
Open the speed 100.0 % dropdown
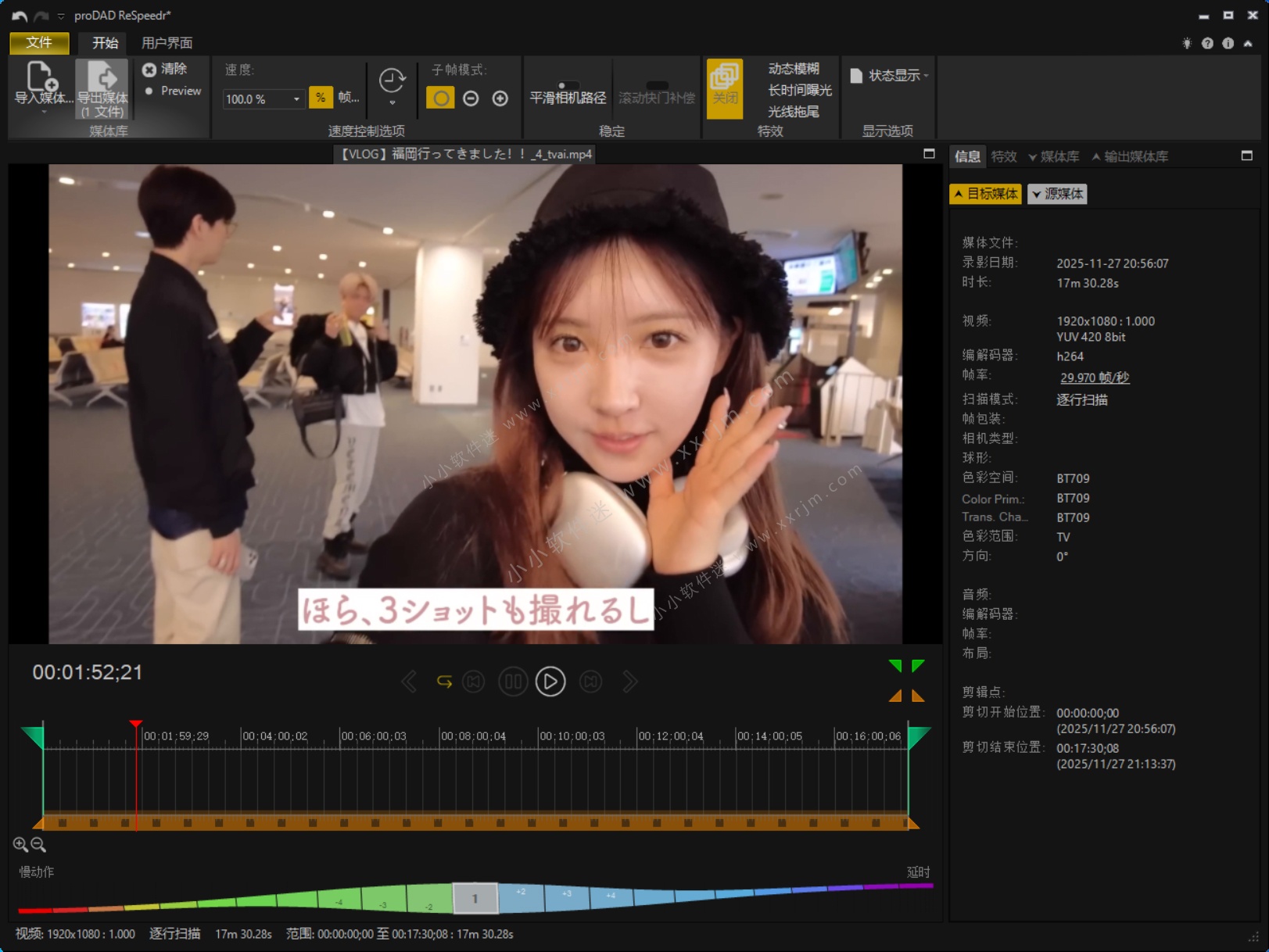[296, 99]
